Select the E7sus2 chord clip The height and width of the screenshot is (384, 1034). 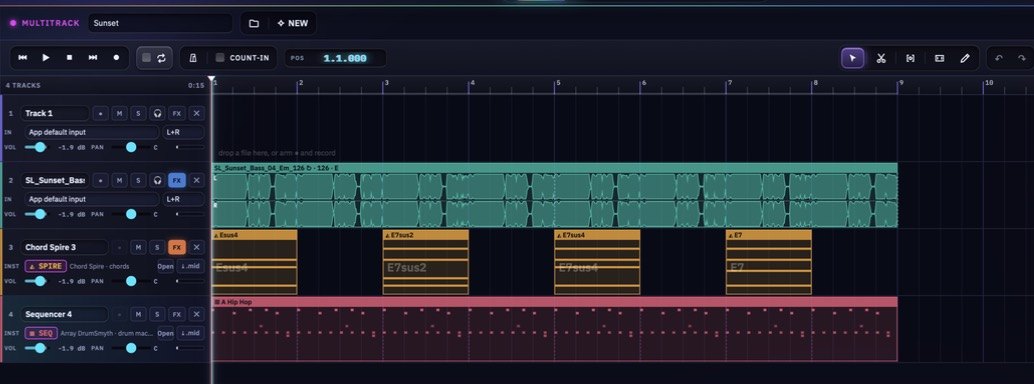click(x=426, y=262)
